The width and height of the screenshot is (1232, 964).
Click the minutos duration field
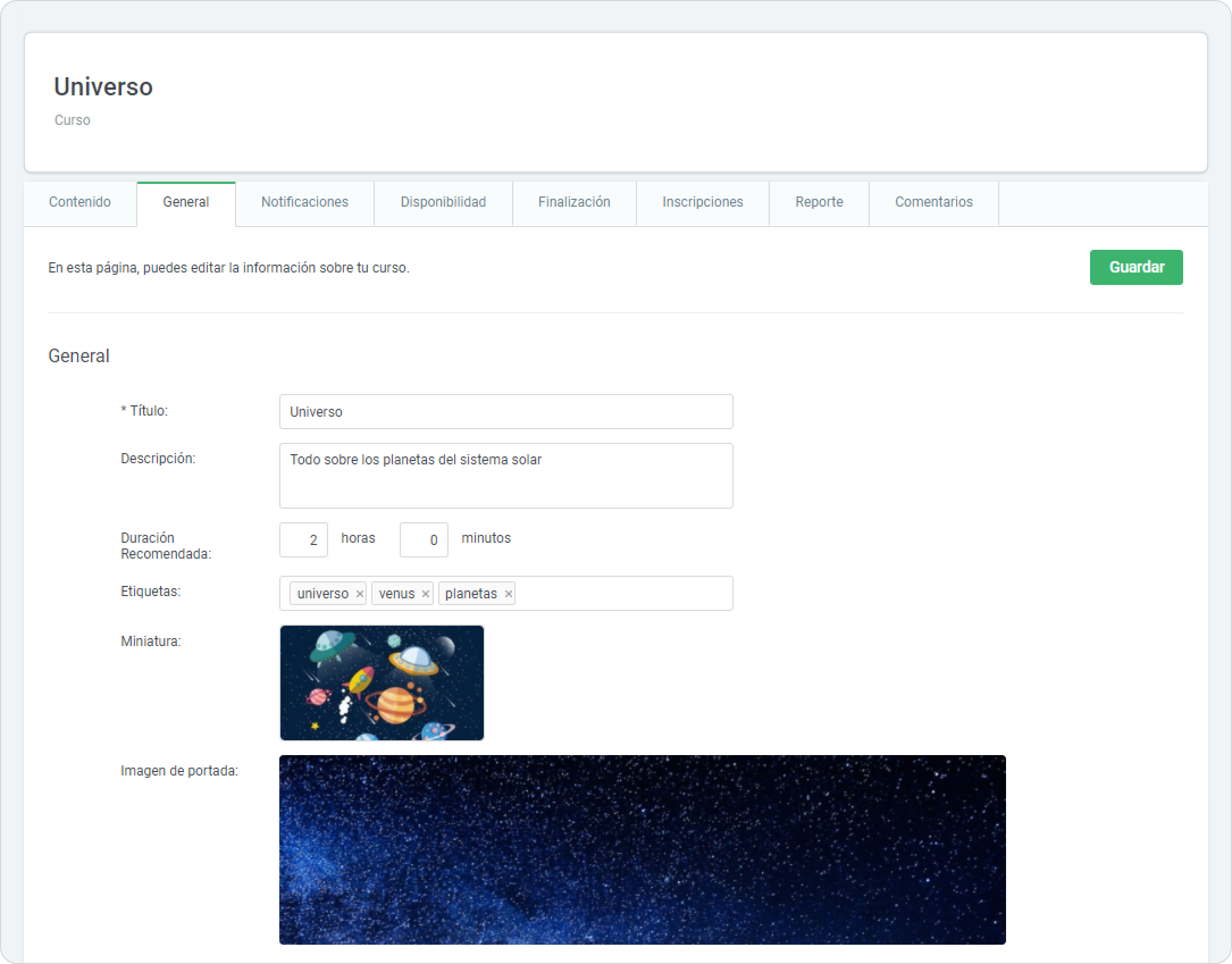point(424,540)
